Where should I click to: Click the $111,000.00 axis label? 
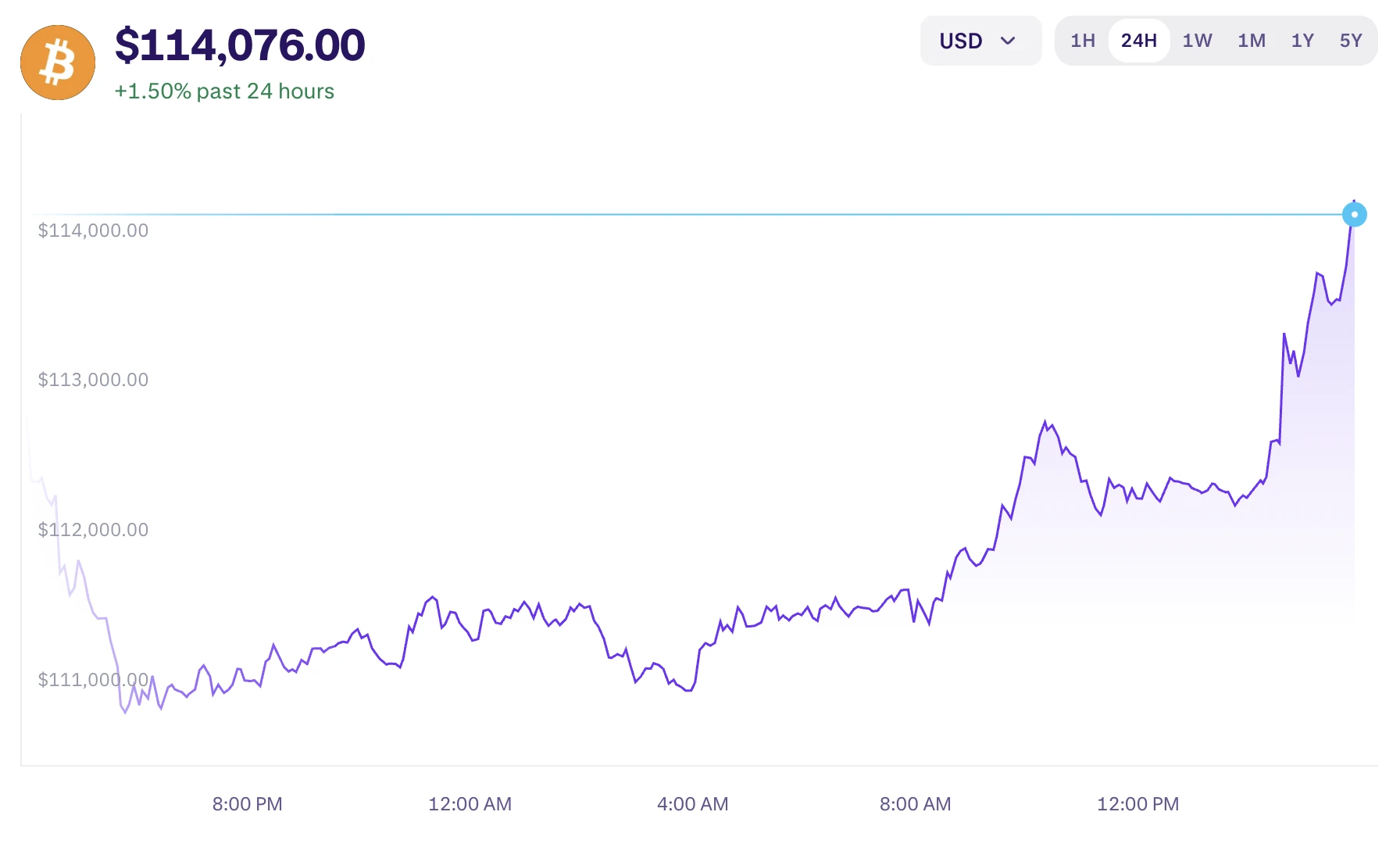93,680
